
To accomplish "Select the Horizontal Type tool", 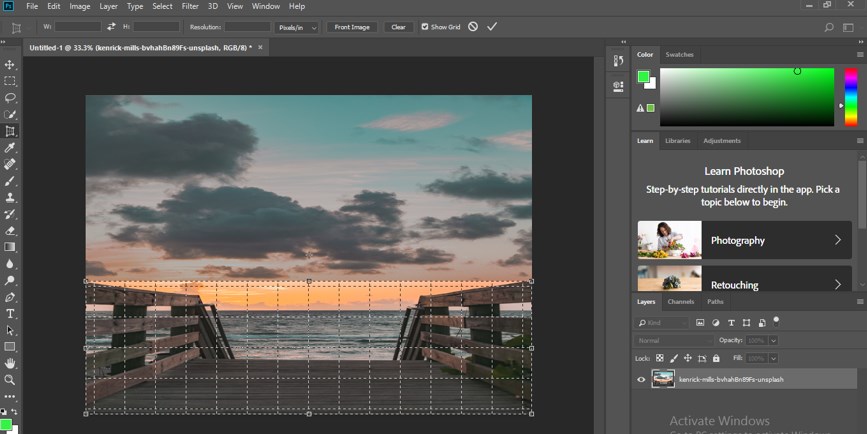I will point(10,313).
